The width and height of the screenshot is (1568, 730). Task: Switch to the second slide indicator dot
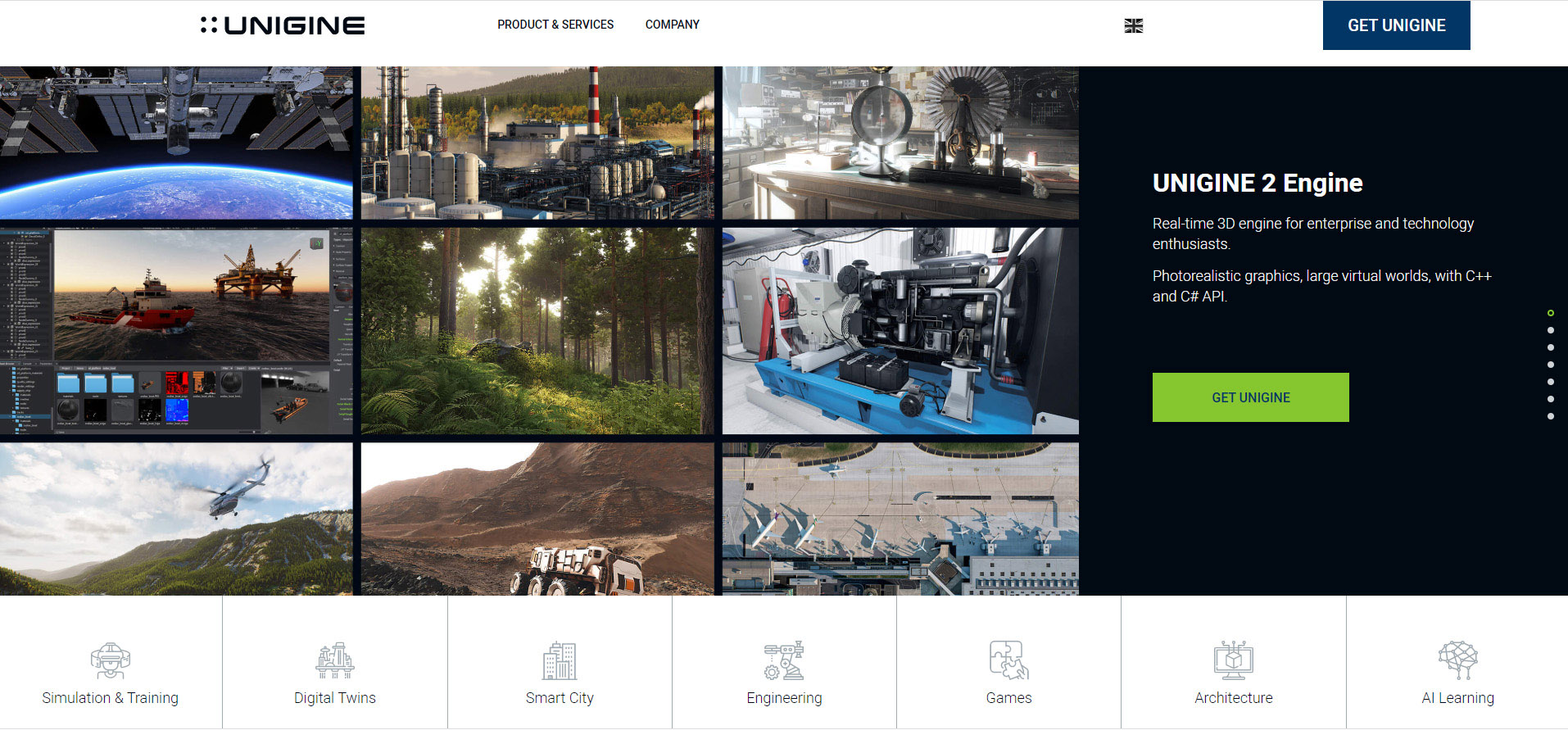[x=1550, y=330]
